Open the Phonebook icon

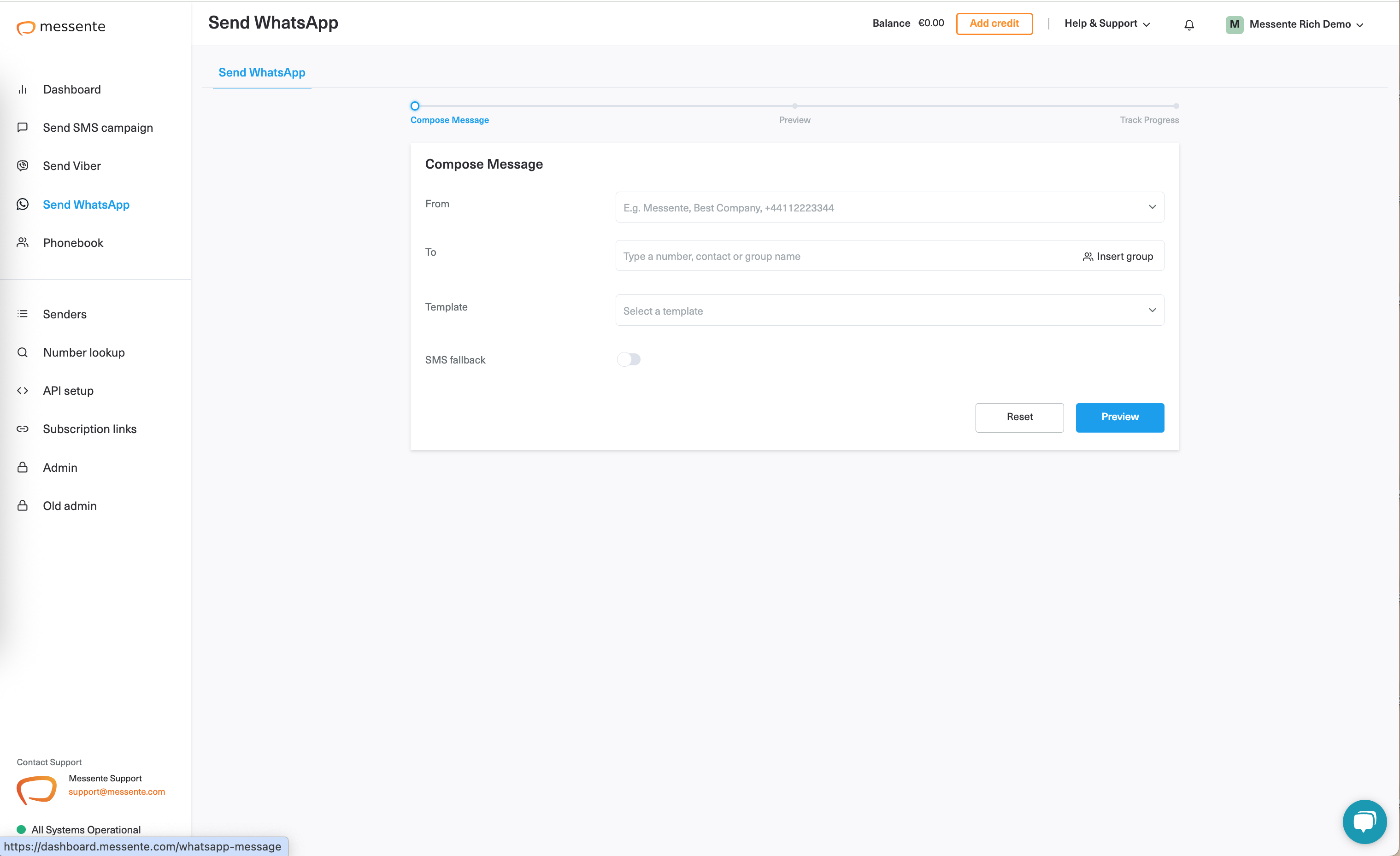coord(23,242)
